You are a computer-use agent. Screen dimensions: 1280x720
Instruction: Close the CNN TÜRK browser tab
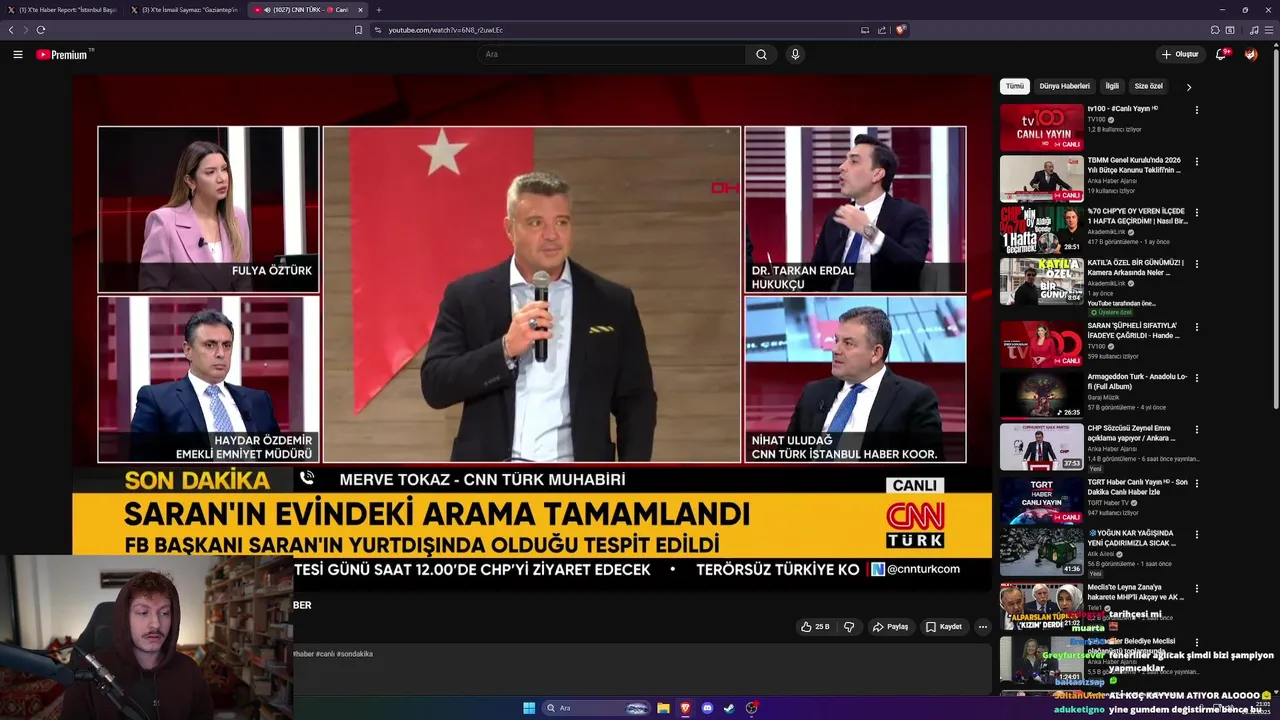point(360,10)
